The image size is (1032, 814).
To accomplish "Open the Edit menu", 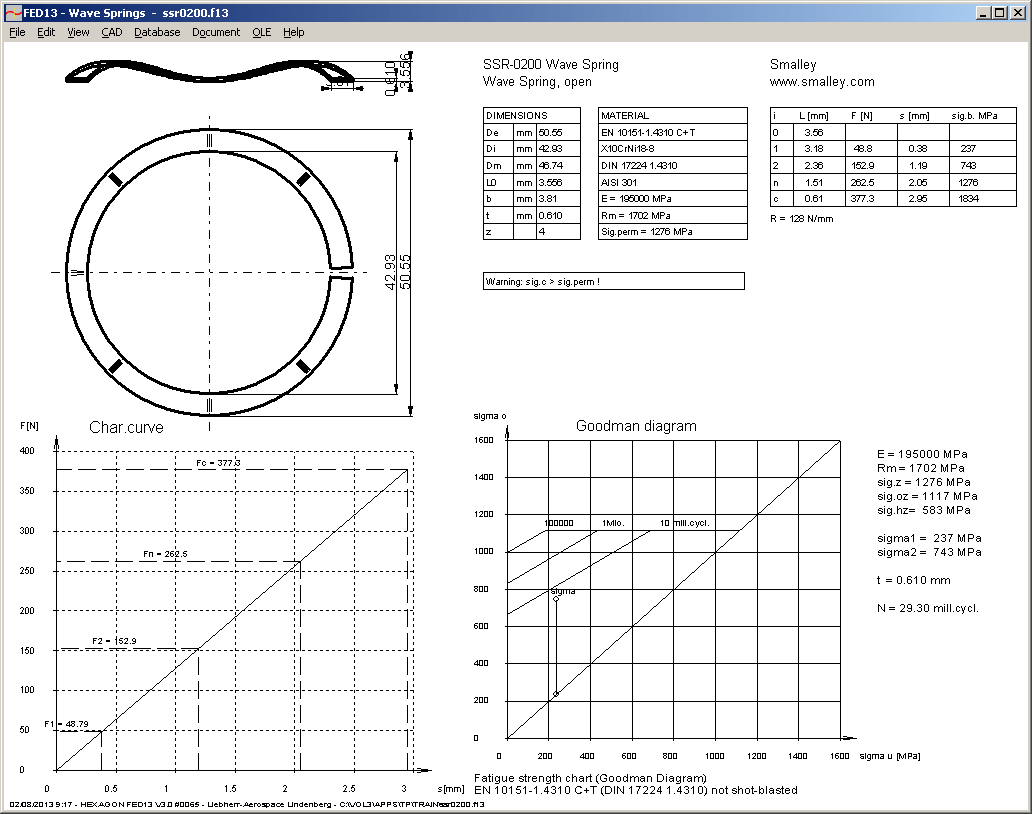I will (x=46, y=32).
